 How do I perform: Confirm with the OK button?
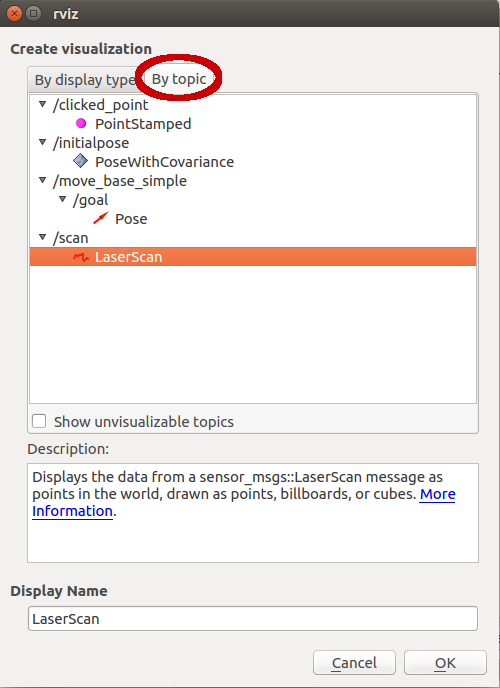click(445, 663)
